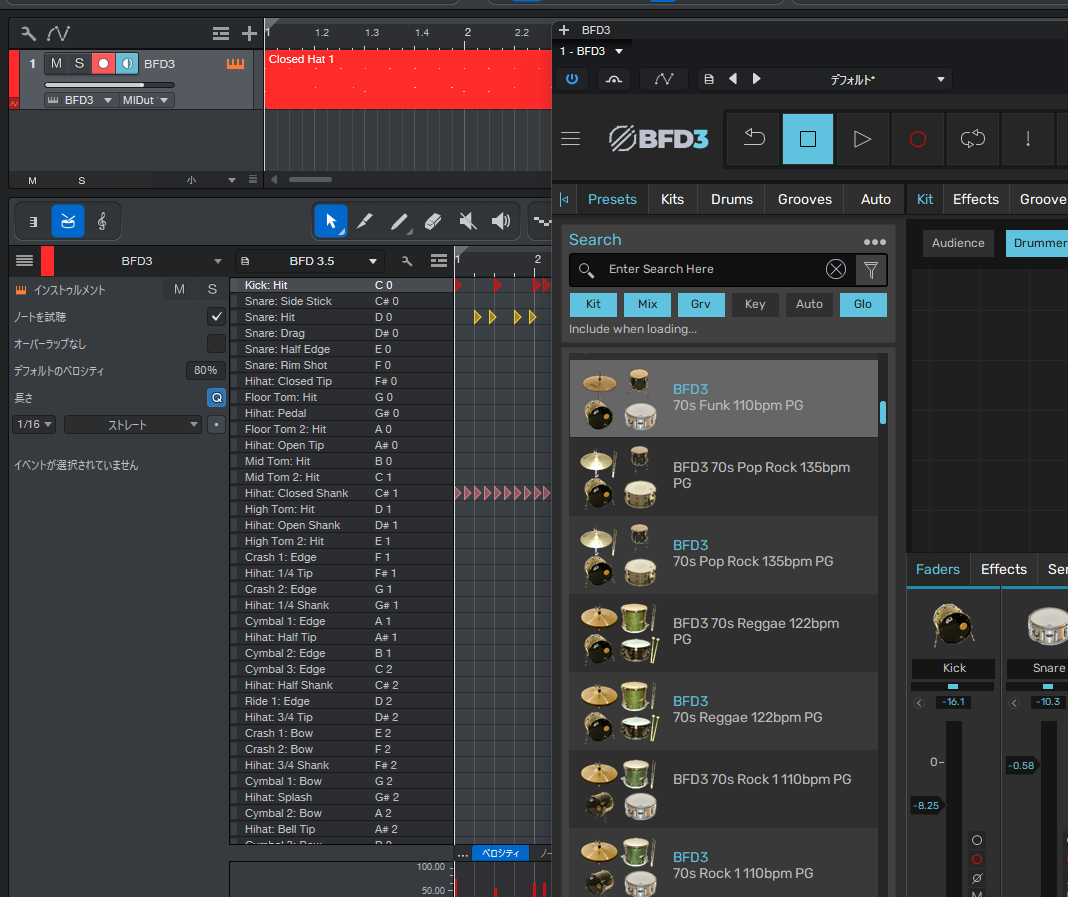Open the 1/16 note length dropdown
Screen dimensions: 1068x897
33,424
